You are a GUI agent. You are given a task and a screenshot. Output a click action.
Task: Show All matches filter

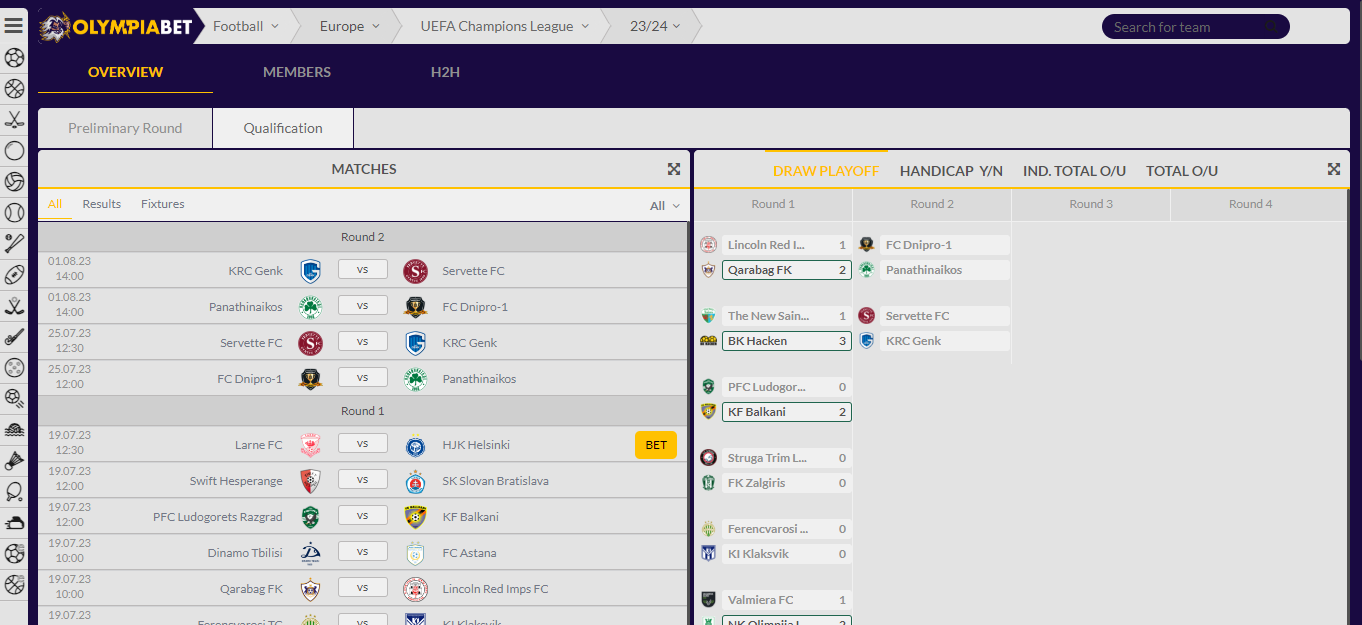55,204
